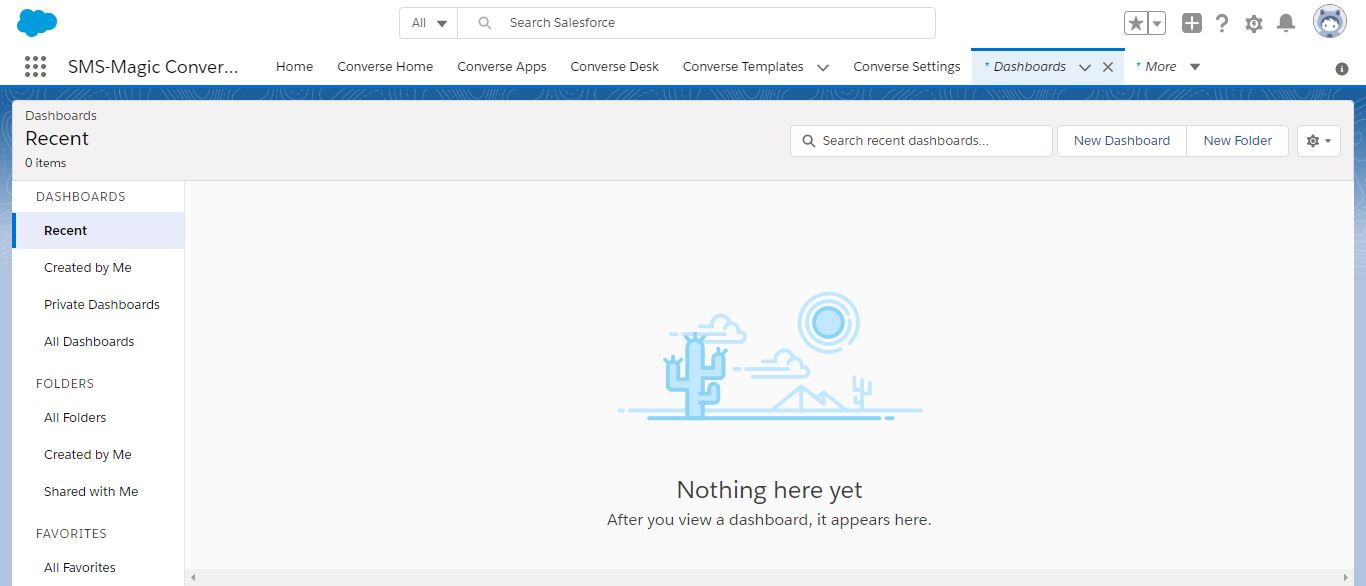The width and height of the screenshot is (1366, 586).
Task: Open the search scope All dropdown
Action: pos(429,23)
